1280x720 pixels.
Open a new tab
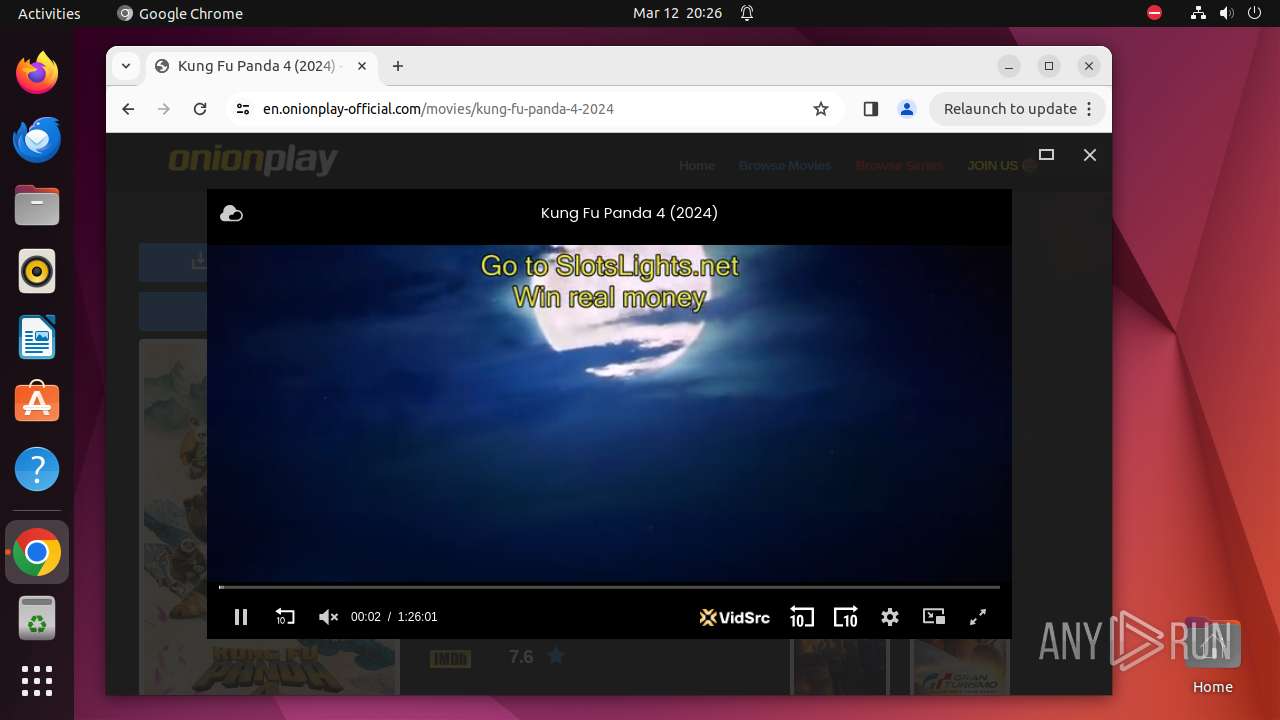click(x=398, y=66)
